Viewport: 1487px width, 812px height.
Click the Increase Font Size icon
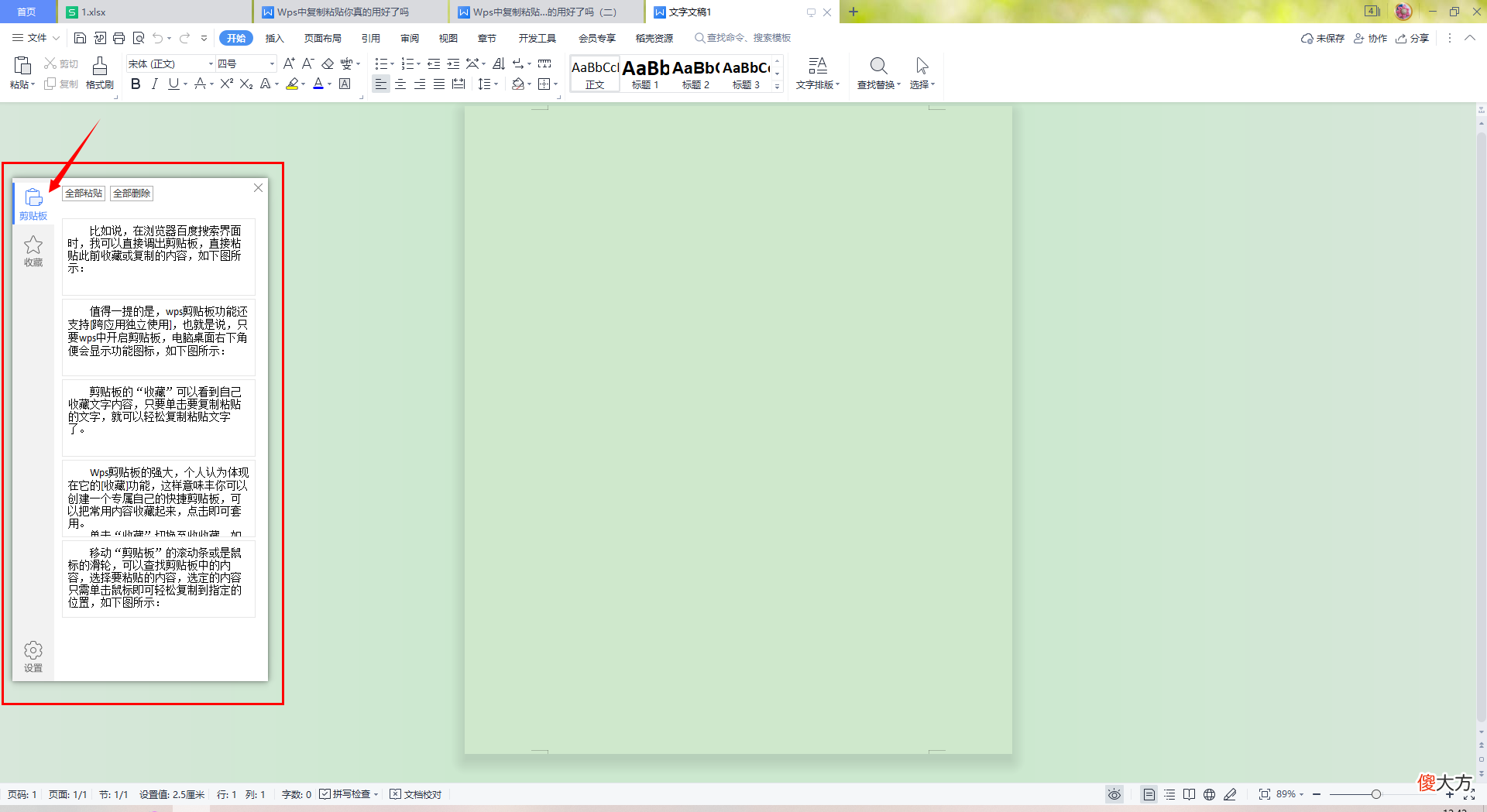(289, 63)
